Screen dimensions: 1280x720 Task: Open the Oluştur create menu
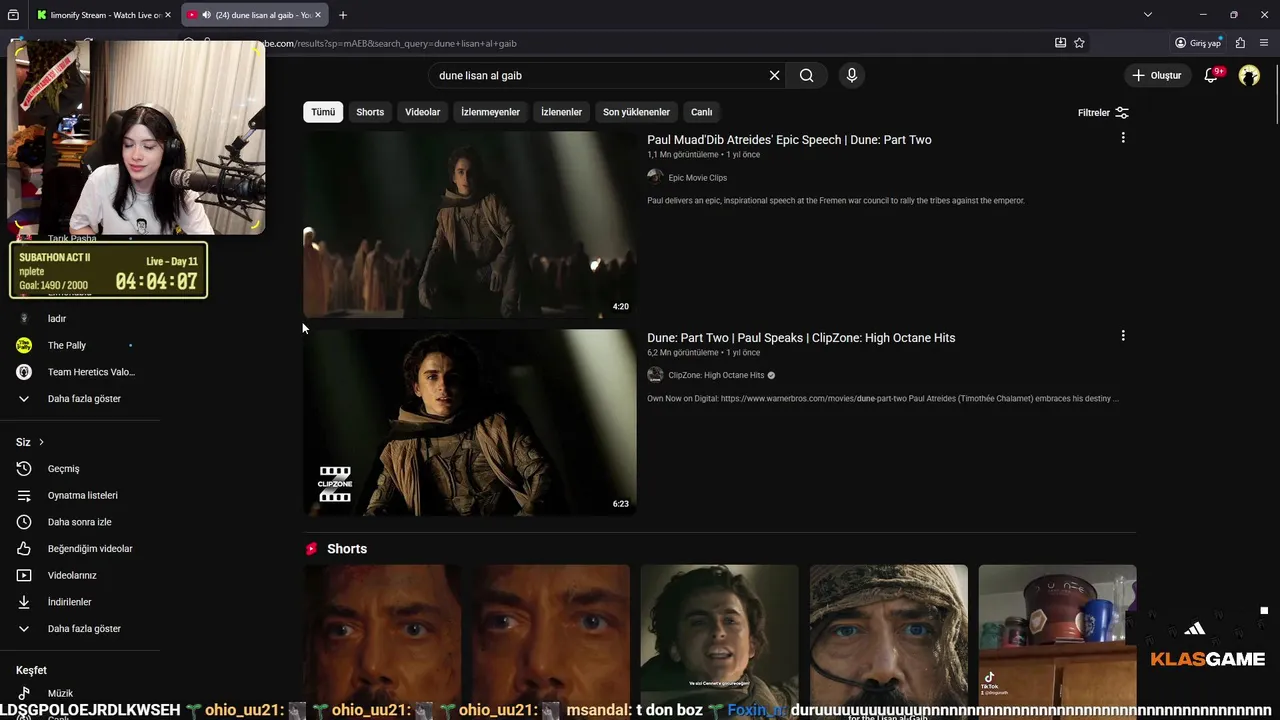[1157, 75]
